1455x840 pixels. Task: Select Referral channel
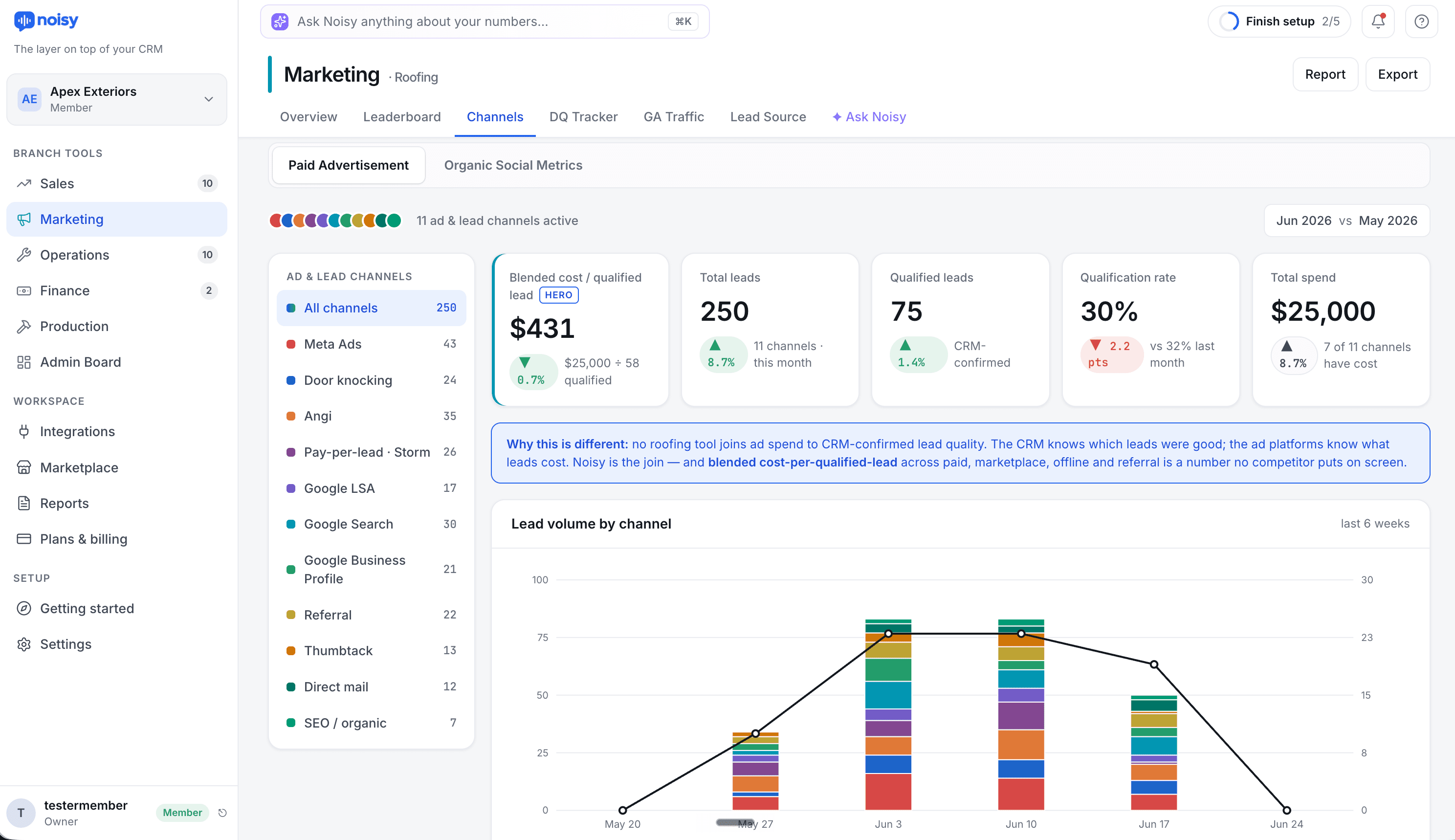pos(372,615)
